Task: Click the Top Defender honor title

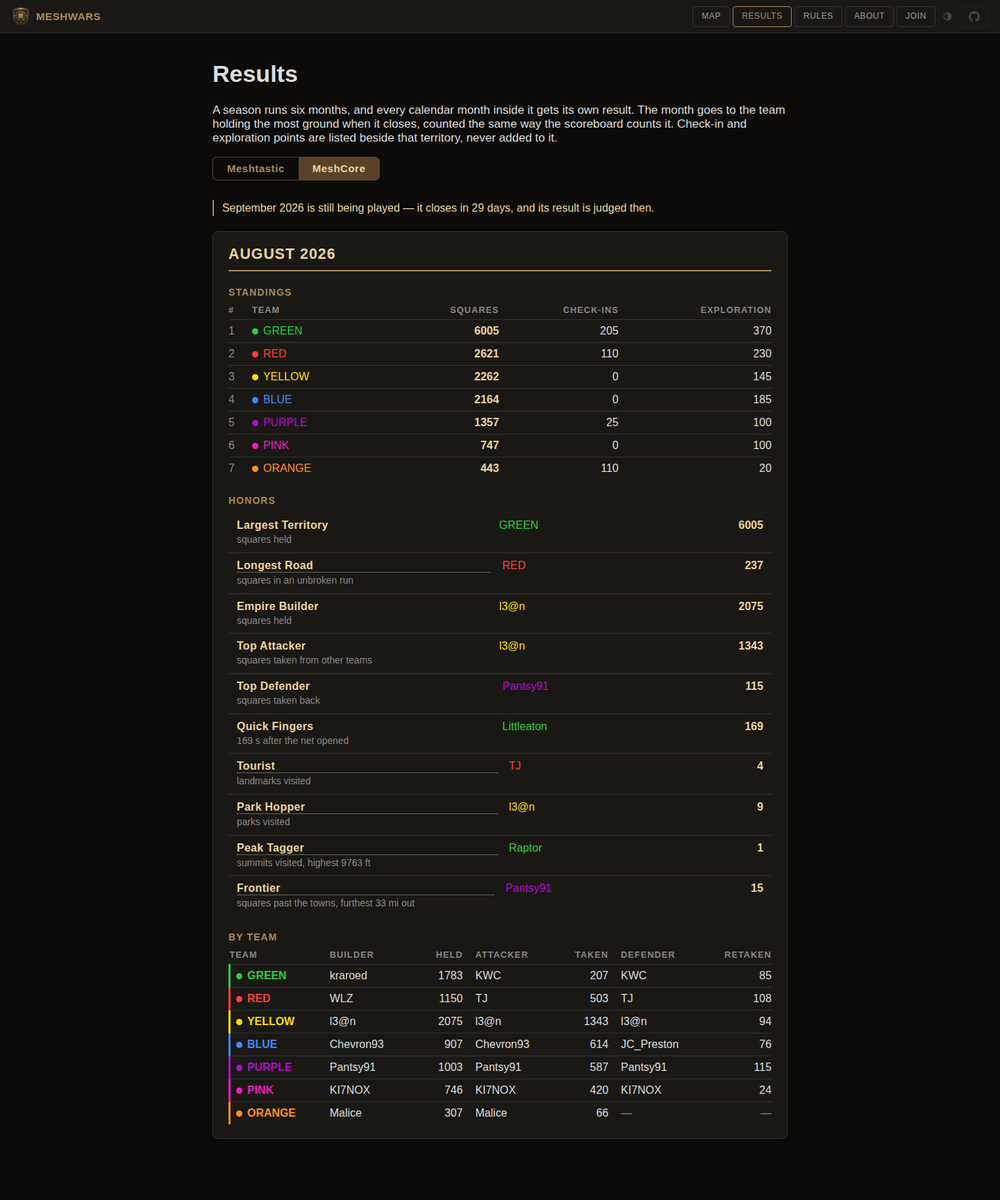Action: coord(273,686)
